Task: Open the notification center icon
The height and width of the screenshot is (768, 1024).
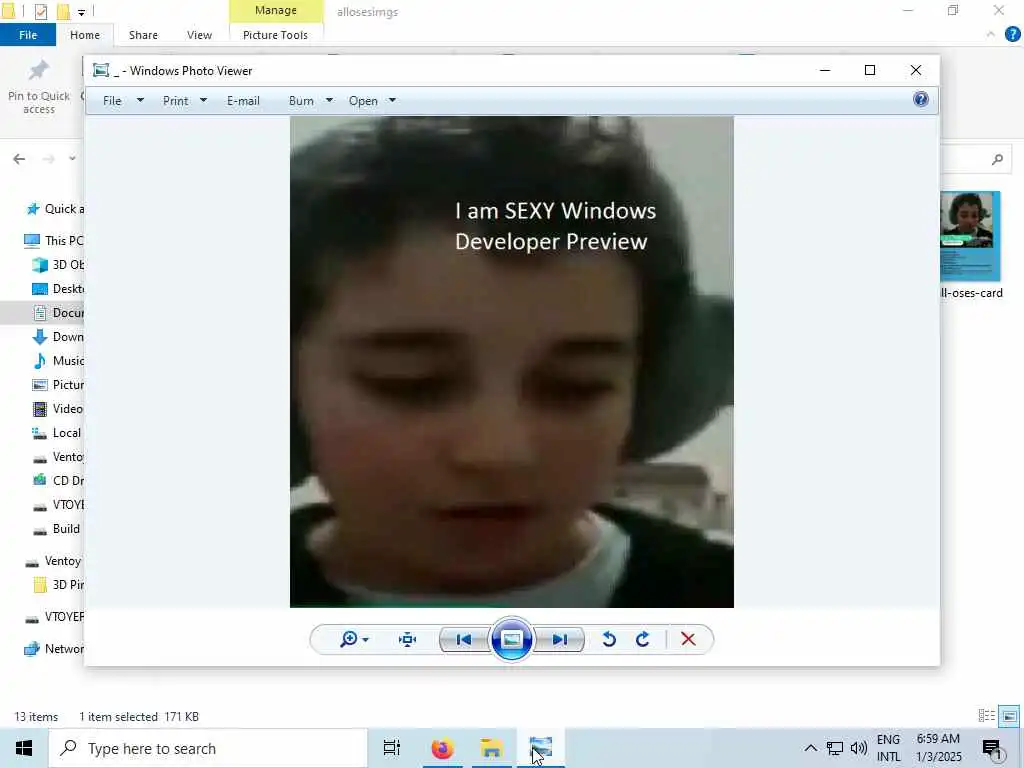Action: 993,749
